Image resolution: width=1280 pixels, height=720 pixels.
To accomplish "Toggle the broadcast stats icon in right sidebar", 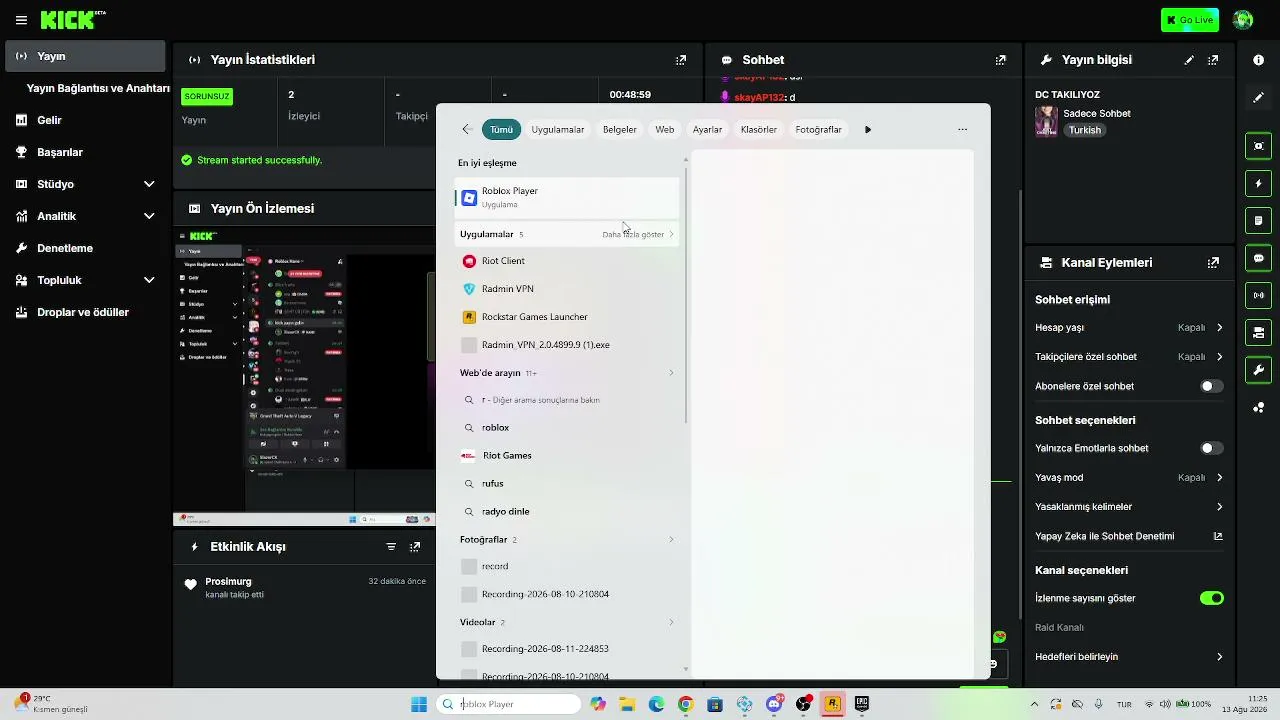I will (1258, 295).
